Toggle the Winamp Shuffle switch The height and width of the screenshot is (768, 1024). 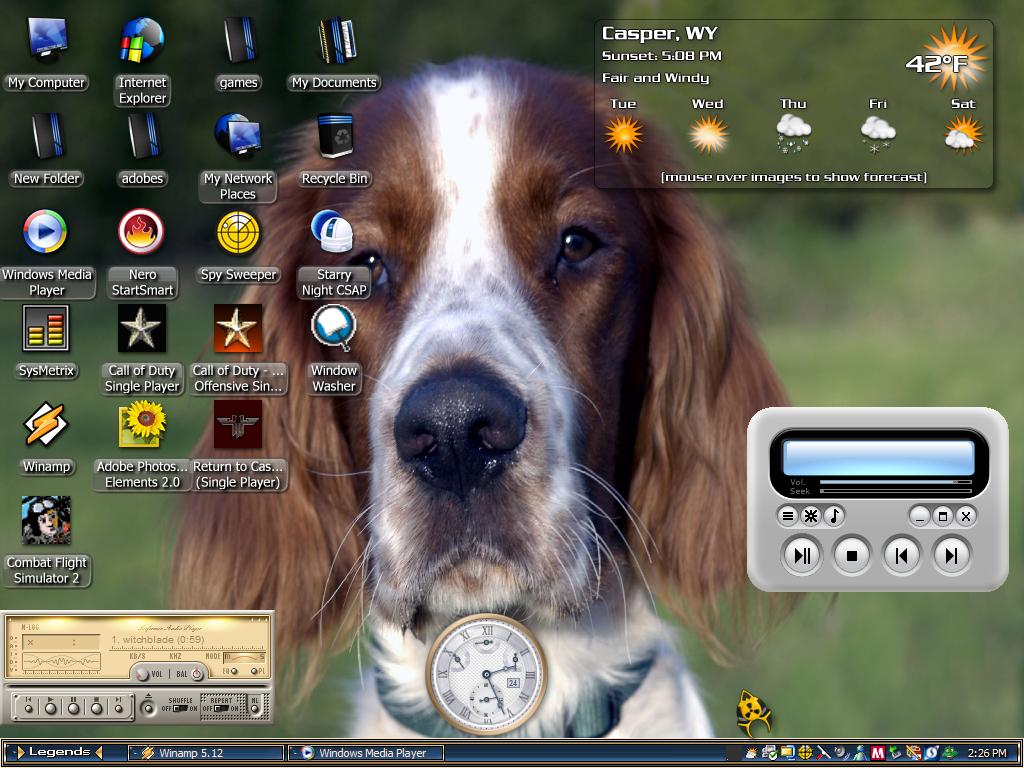coord(180,709)
